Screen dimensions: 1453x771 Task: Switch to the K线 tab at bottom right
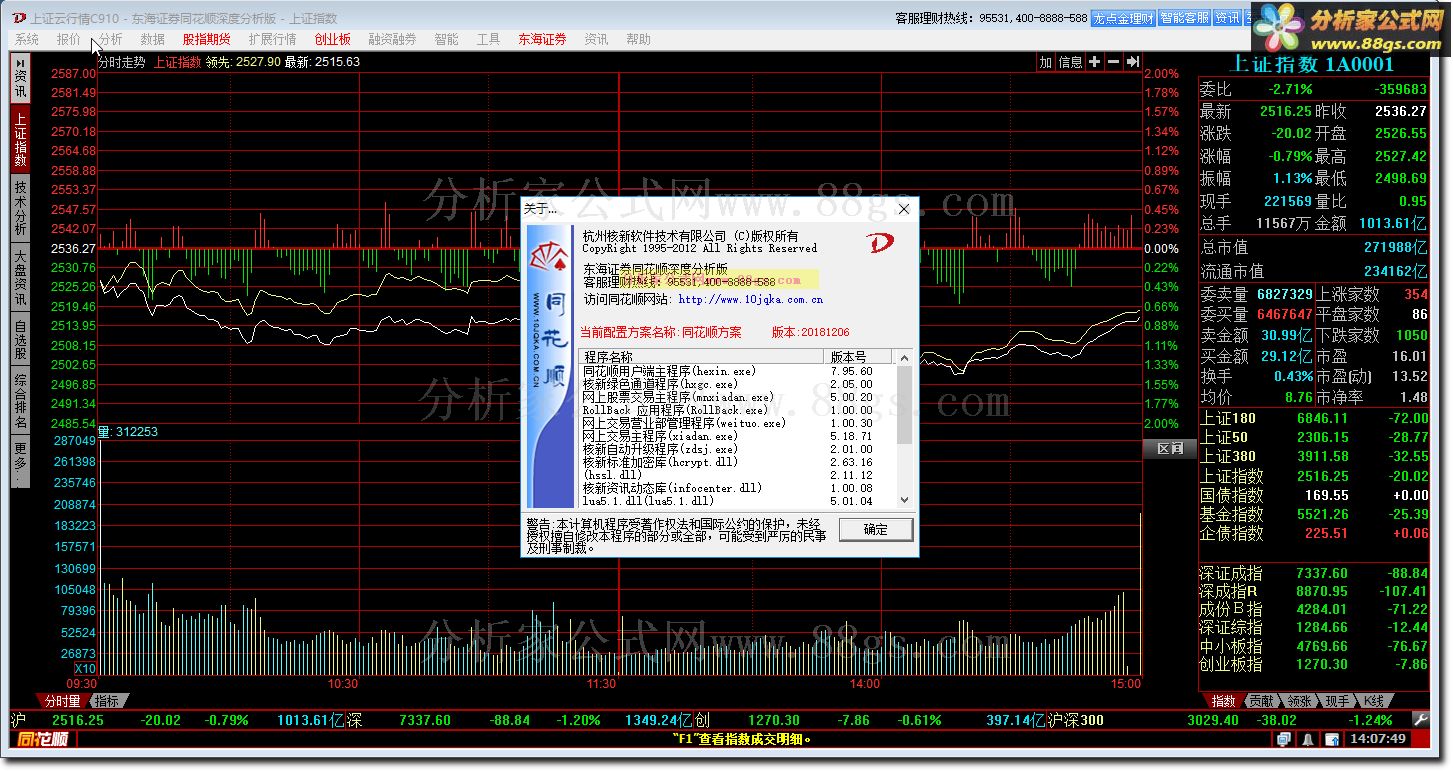tap(1375, 701)
